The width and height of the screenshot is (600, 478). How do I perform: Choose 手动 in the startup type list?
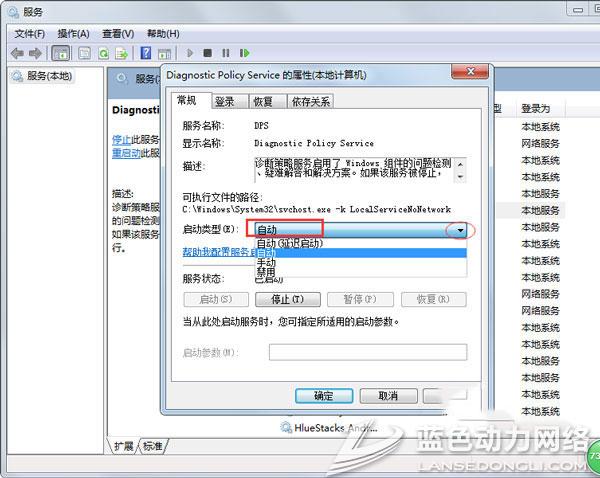[266, 263]
